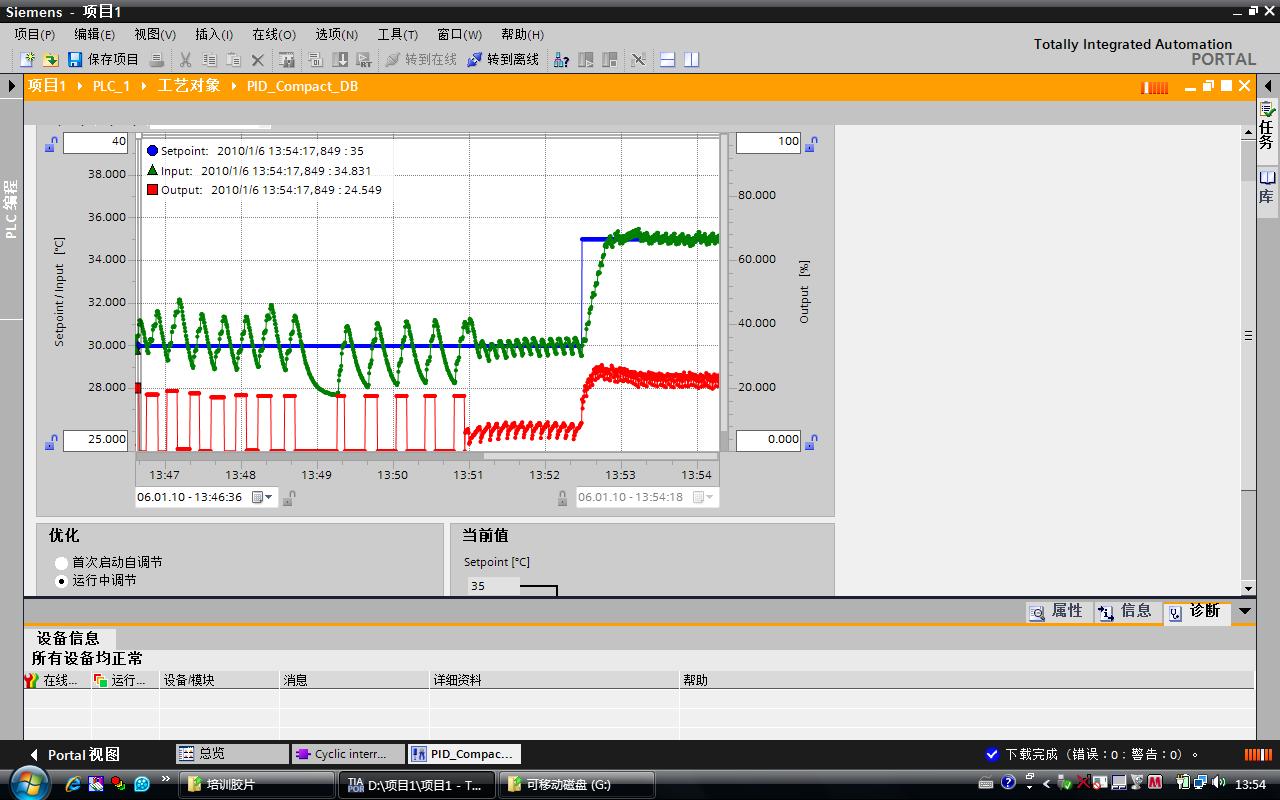Open the 编辑(E) menu
The image size is (1280, 800).
pos(95,34)
